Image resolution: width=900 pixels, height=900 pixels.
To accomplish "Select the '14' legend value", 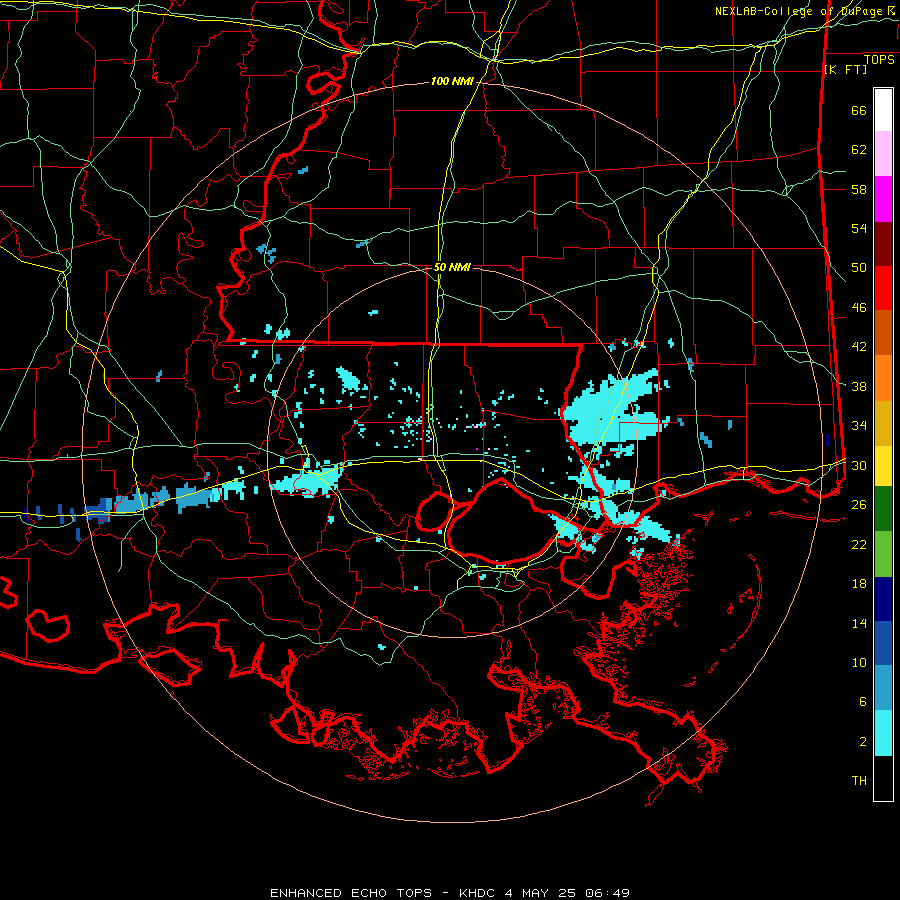I will coord(859,623).
